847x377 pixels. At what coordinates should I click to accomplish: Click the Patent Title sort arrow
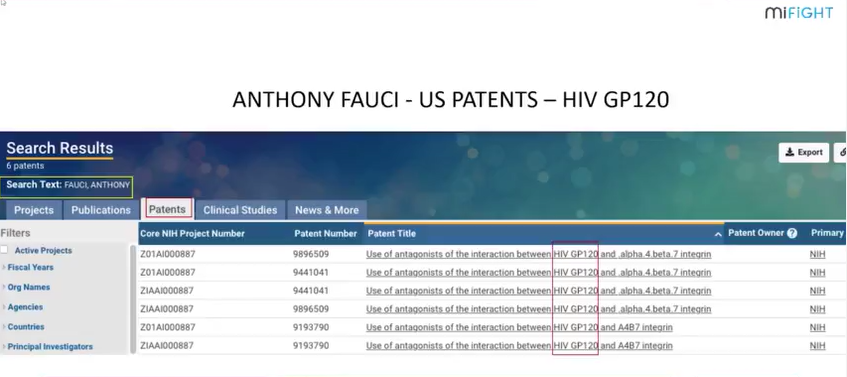tap(717, 234)
